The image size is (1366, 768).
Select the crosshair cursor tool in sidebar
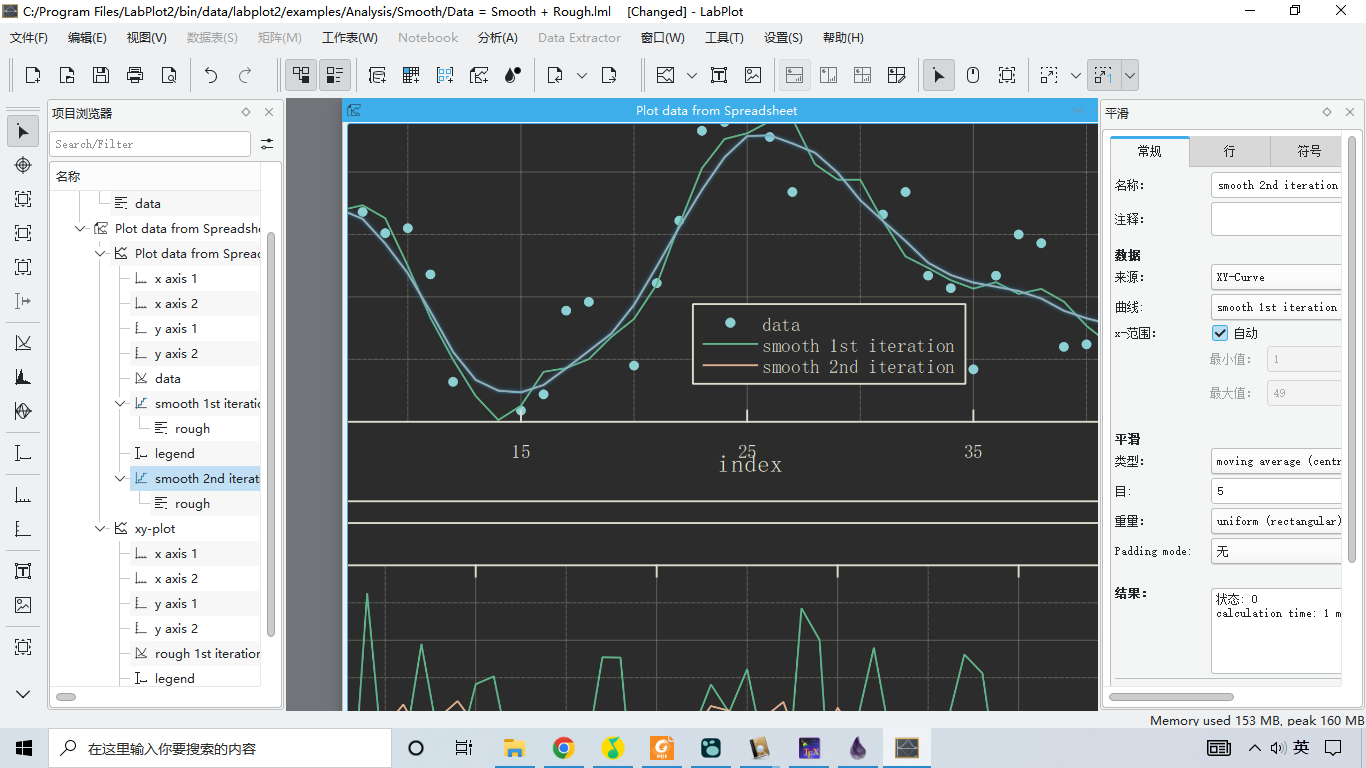point(23,165)
